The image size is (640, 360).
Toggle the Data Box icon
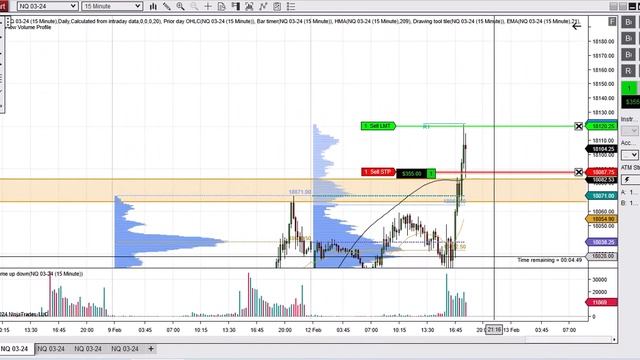coord(222,6)
